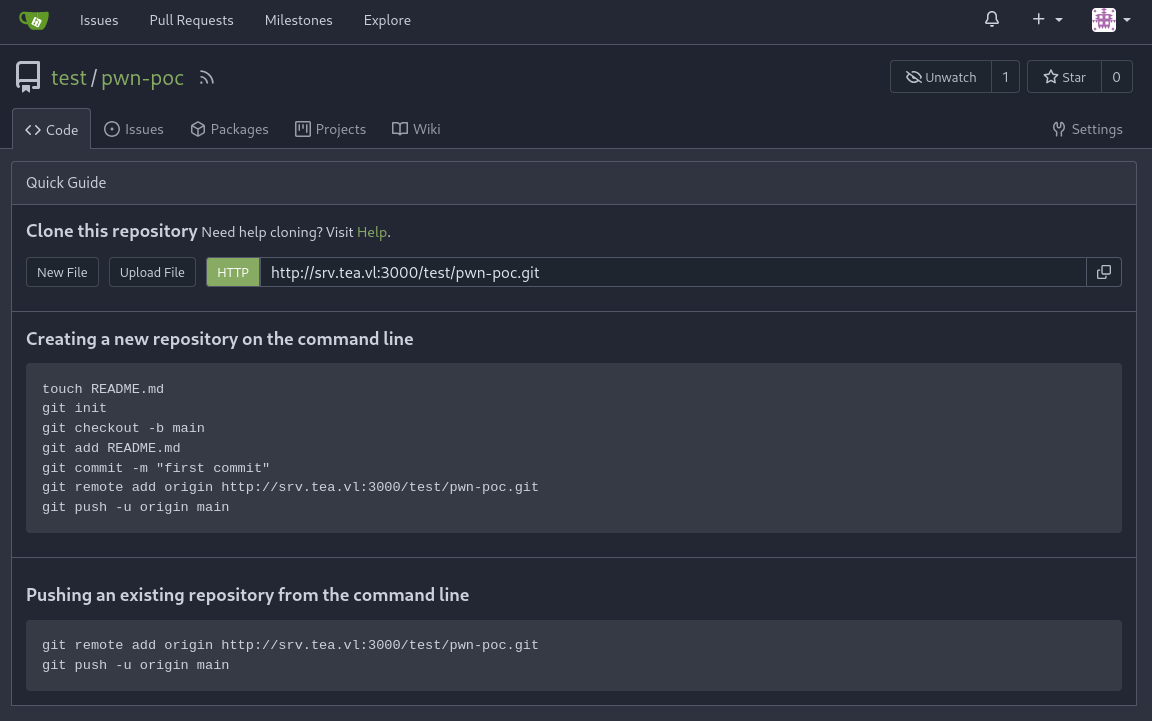The width and height of the screenshot is (1152, 721).
Task: Click the 'touch README.md' command line
Action: pos(103,389)
